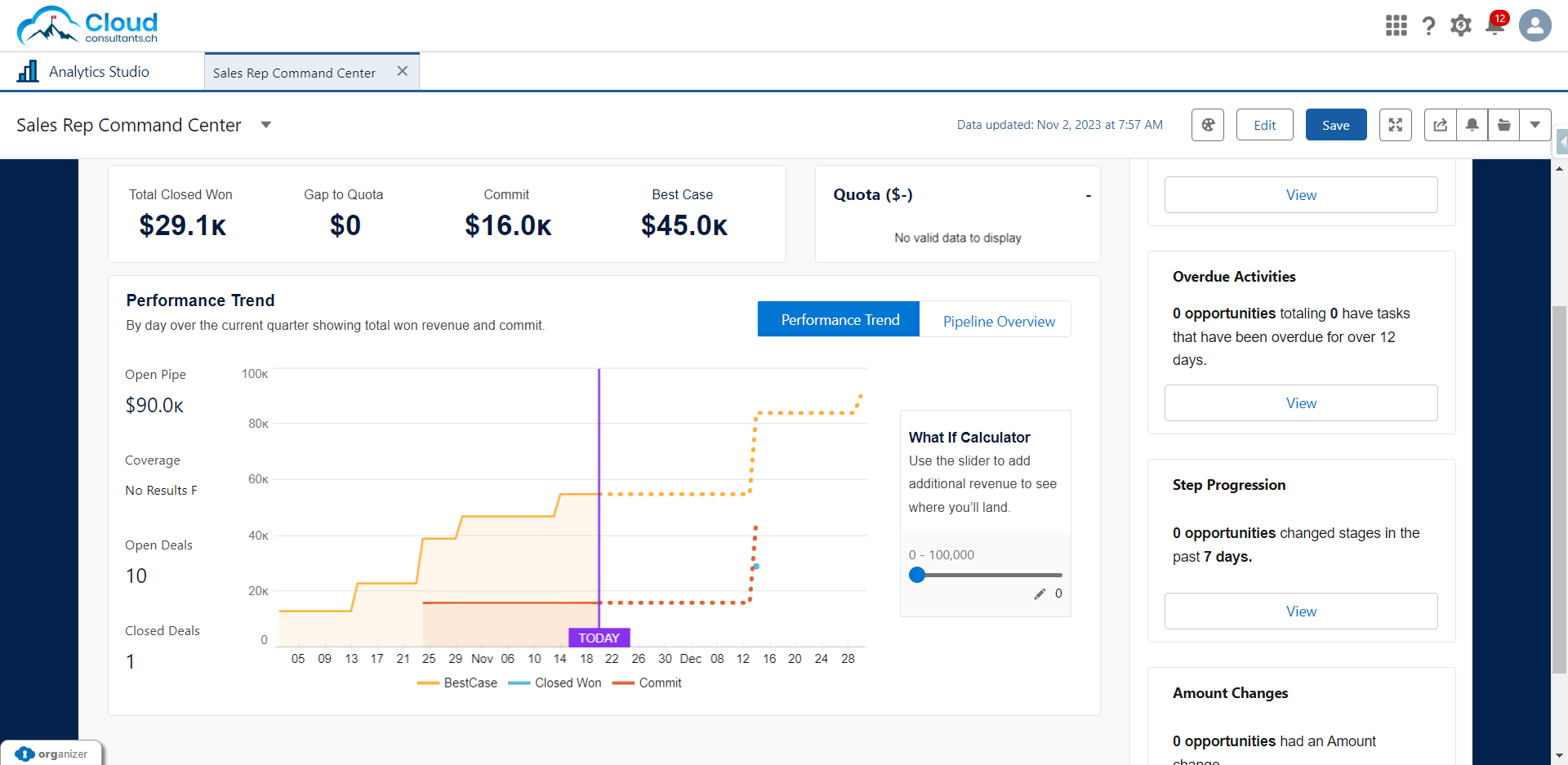The width and height of the screenshot is (1568, 765).
Task: Click the Edit button
Action: [1264, 125]
